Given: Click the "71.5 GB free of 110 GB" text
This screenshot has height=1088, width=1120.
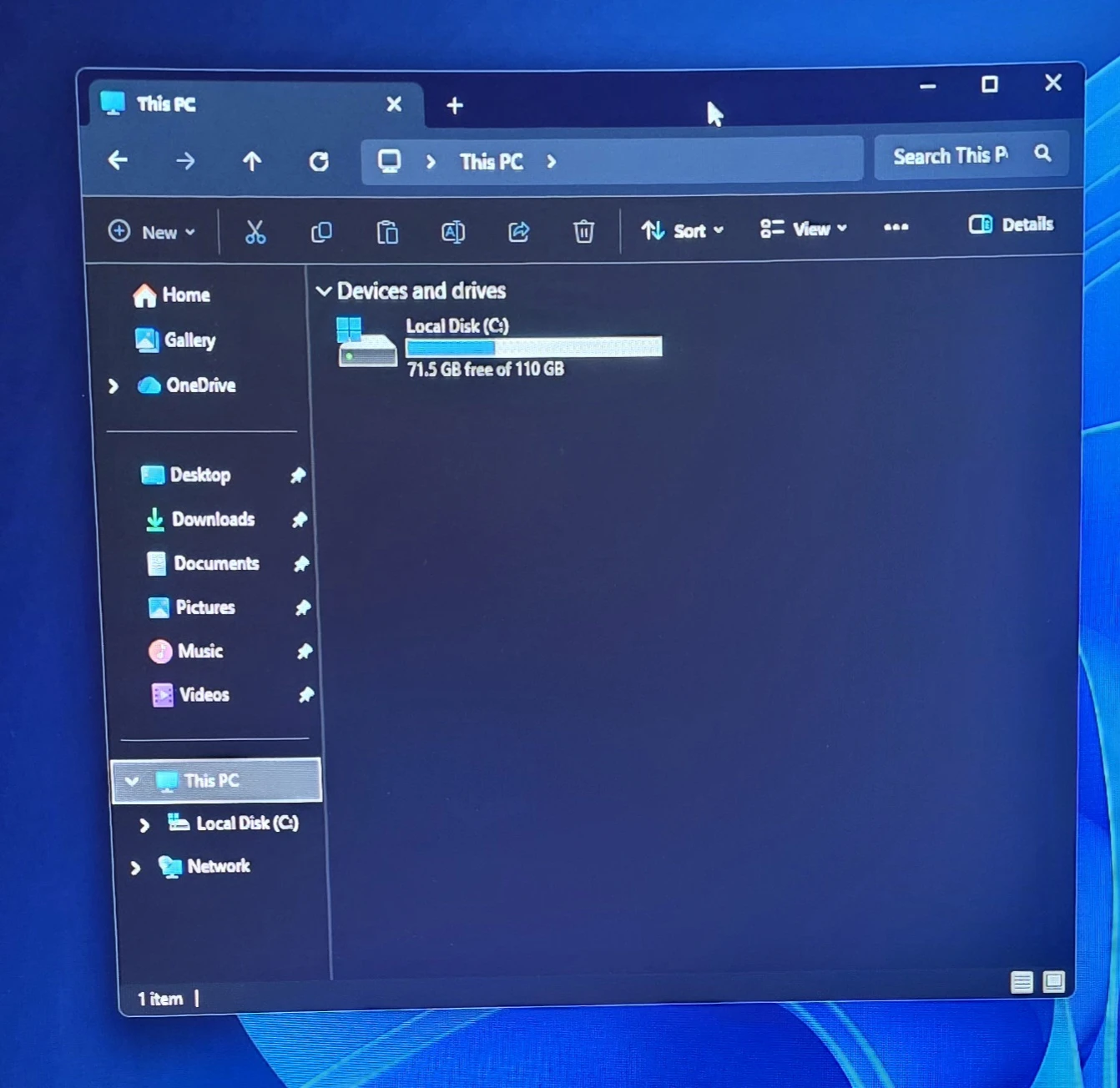Looking at the screenshot, I should tap(486, 369).
